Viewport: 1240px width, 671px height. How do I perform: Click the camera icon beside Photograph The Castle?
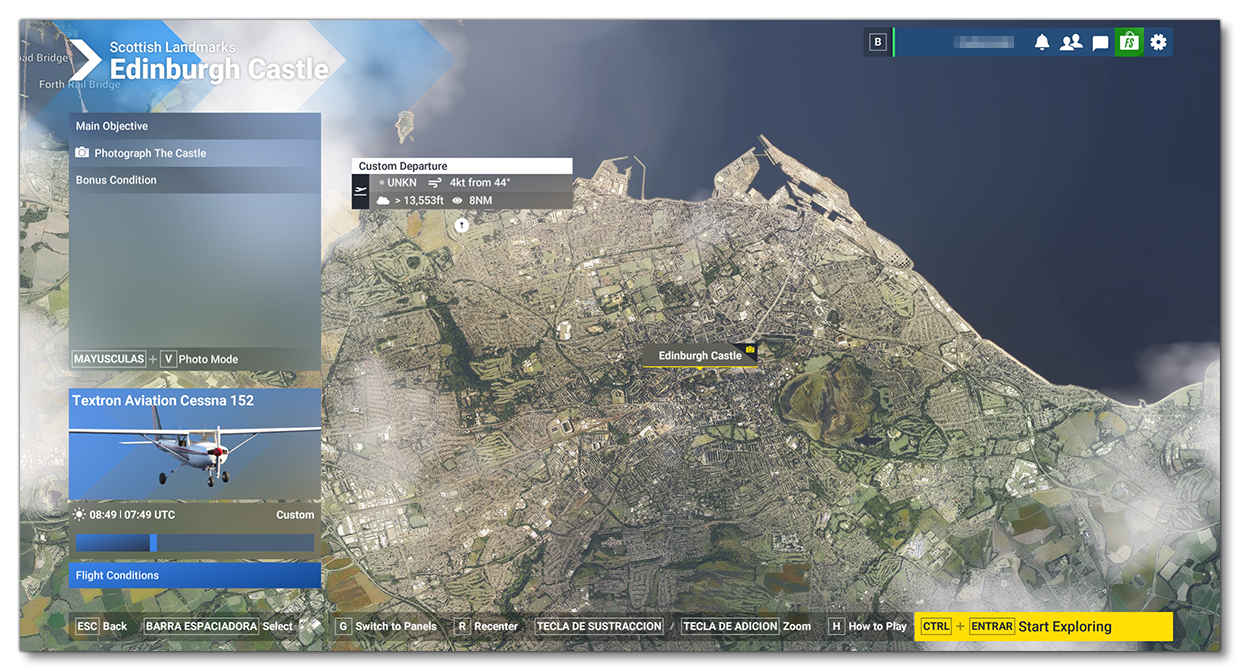(83, 152)
